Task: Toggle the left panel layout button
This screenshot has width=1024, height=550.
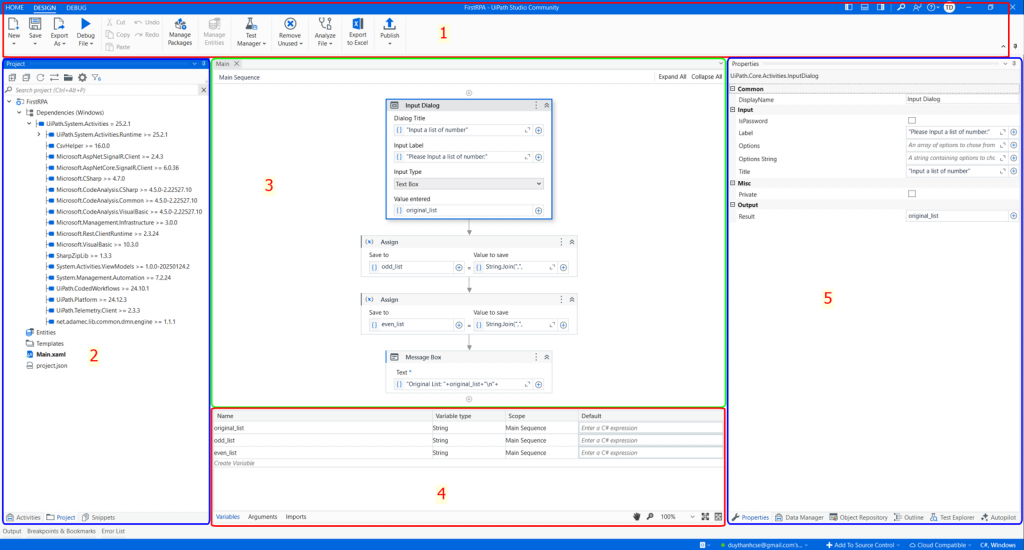Action: pos(848,7)
